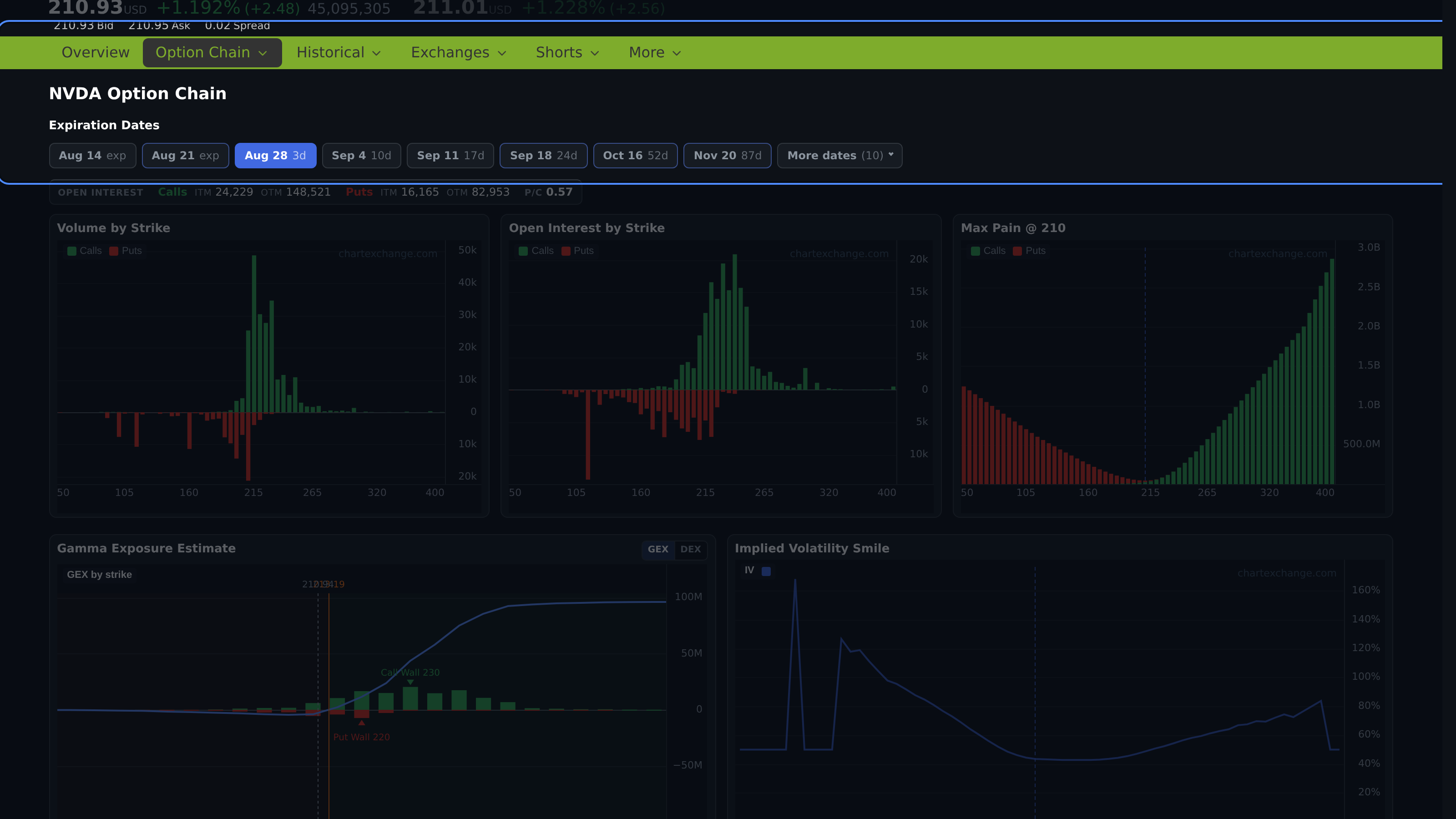The height and width of the screenshot is (819, 1456).
Task: Choose the Sep 18 24d expiration
Action: point(543,156)
